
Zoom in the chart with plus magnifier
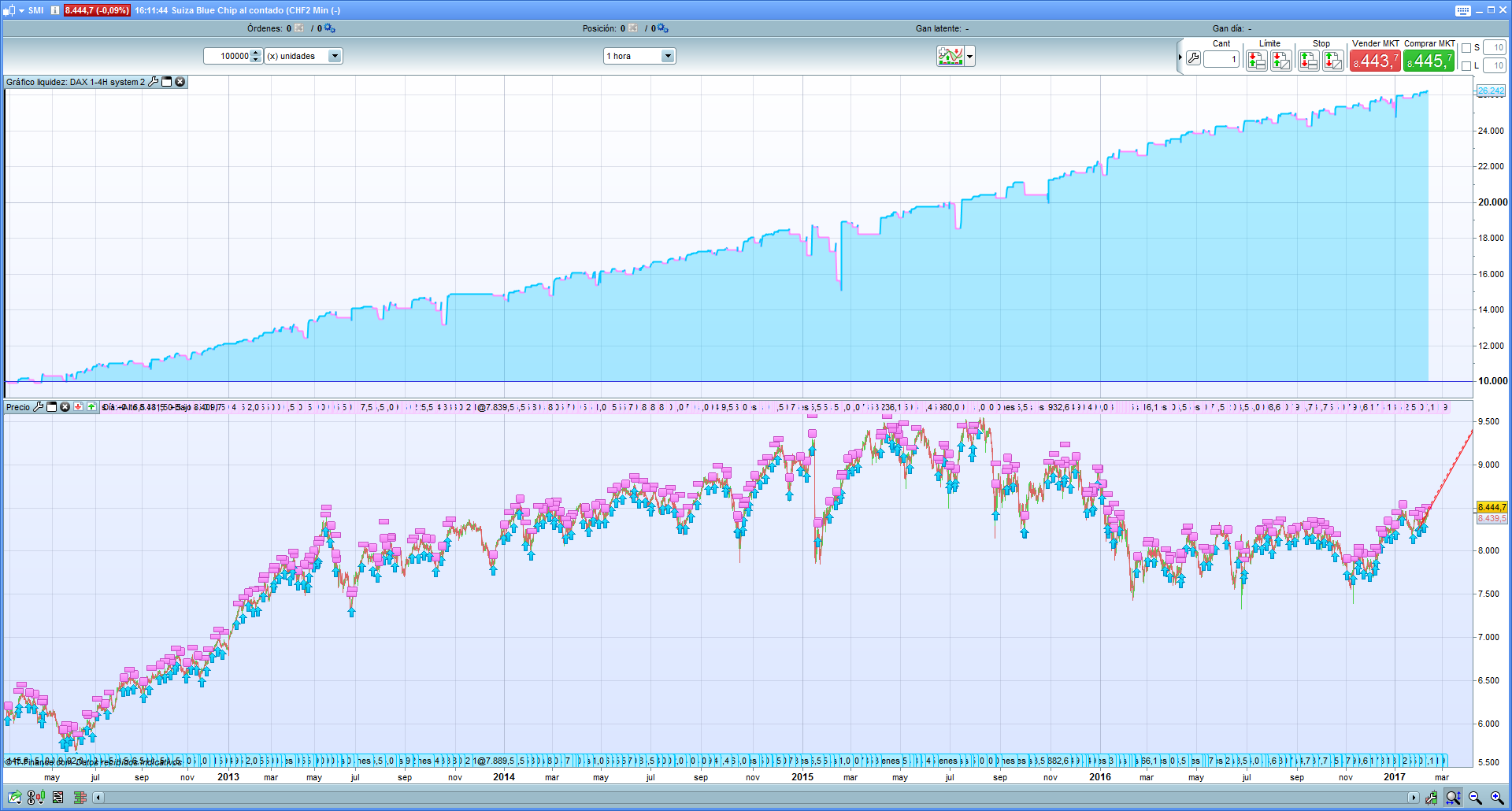[1497, 798]
